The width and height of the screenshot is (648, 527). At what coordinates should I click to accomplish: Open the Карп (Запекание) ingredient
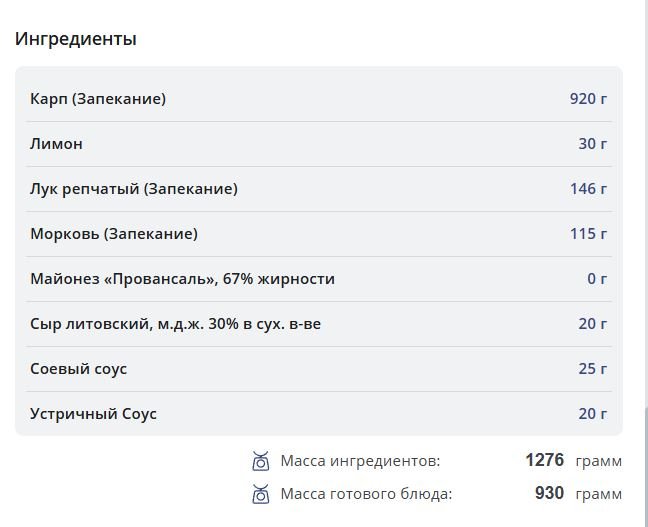[98, 99]
